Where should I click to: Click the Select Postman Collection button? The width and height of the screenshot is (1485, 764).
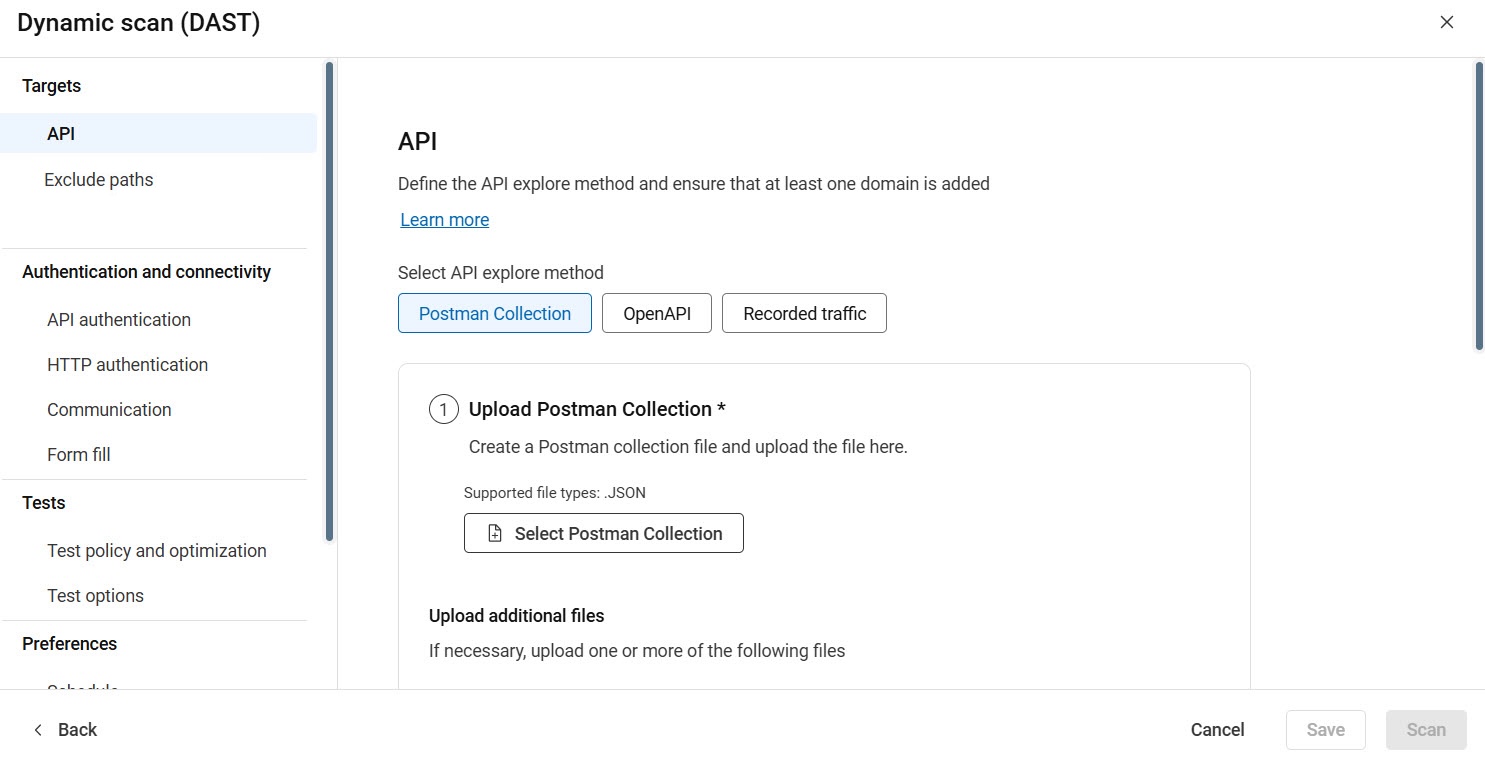click(603, 533)
